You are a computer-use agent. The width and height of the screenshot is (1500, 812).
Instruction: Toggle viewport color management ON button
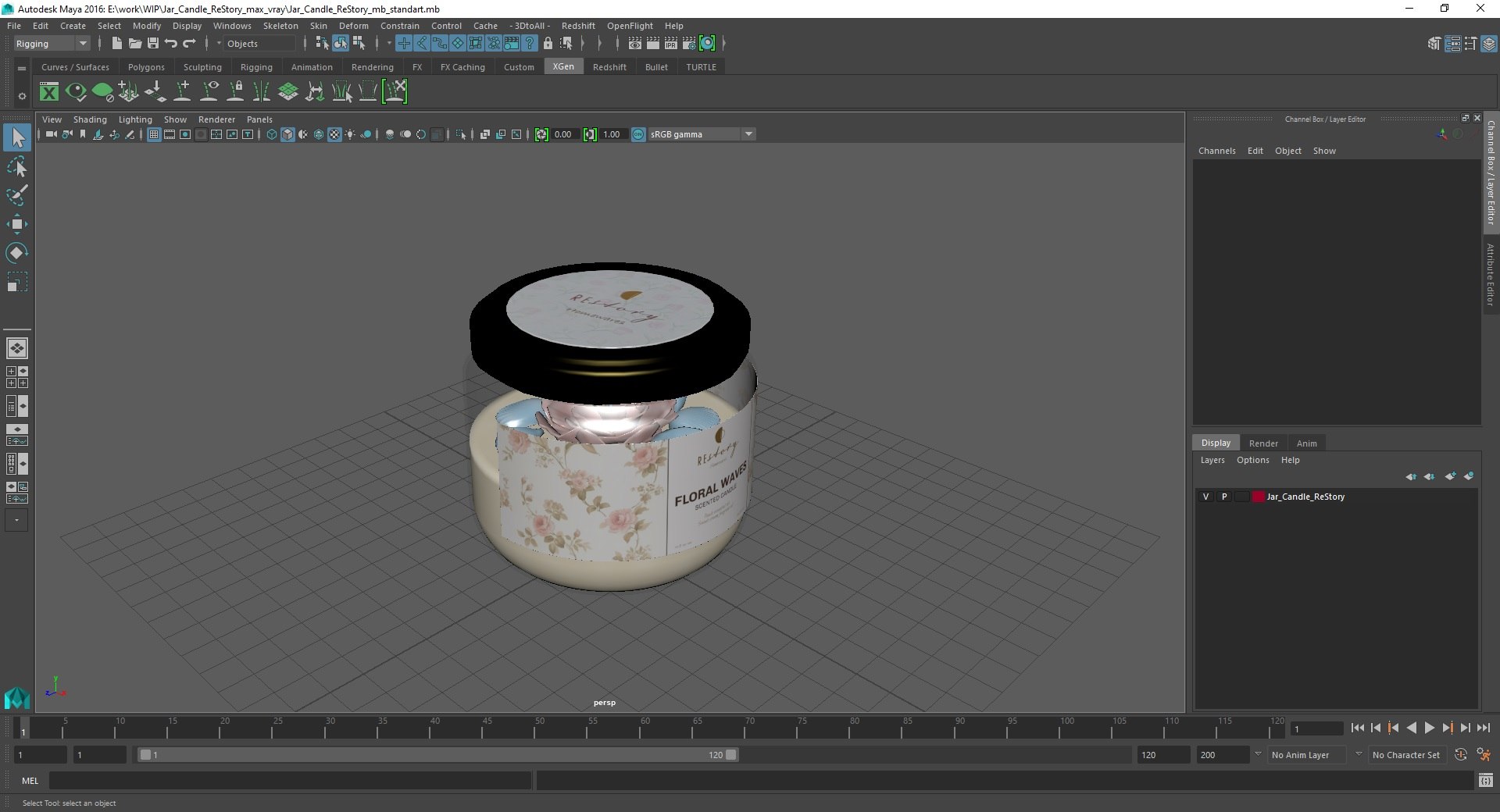point(638,134)
